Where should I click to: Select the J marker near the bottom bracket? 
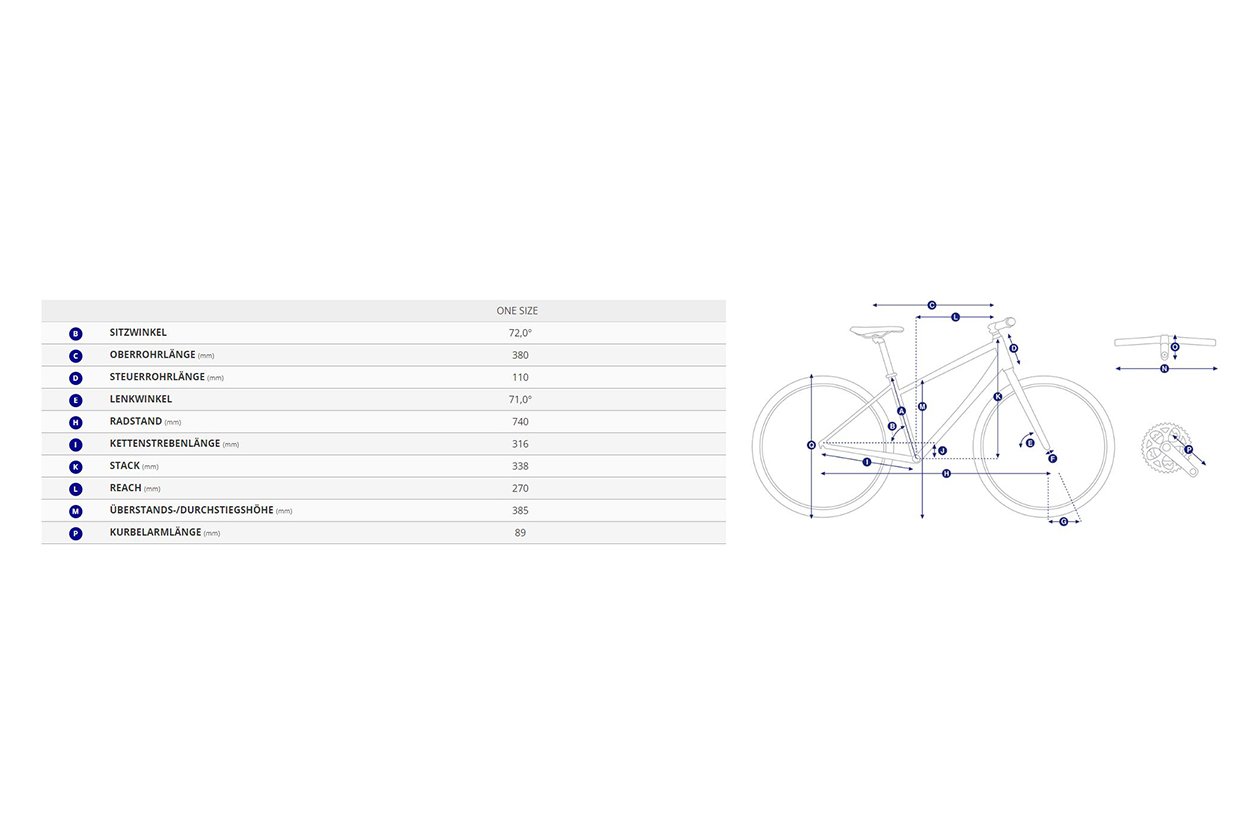click(942, 451)
